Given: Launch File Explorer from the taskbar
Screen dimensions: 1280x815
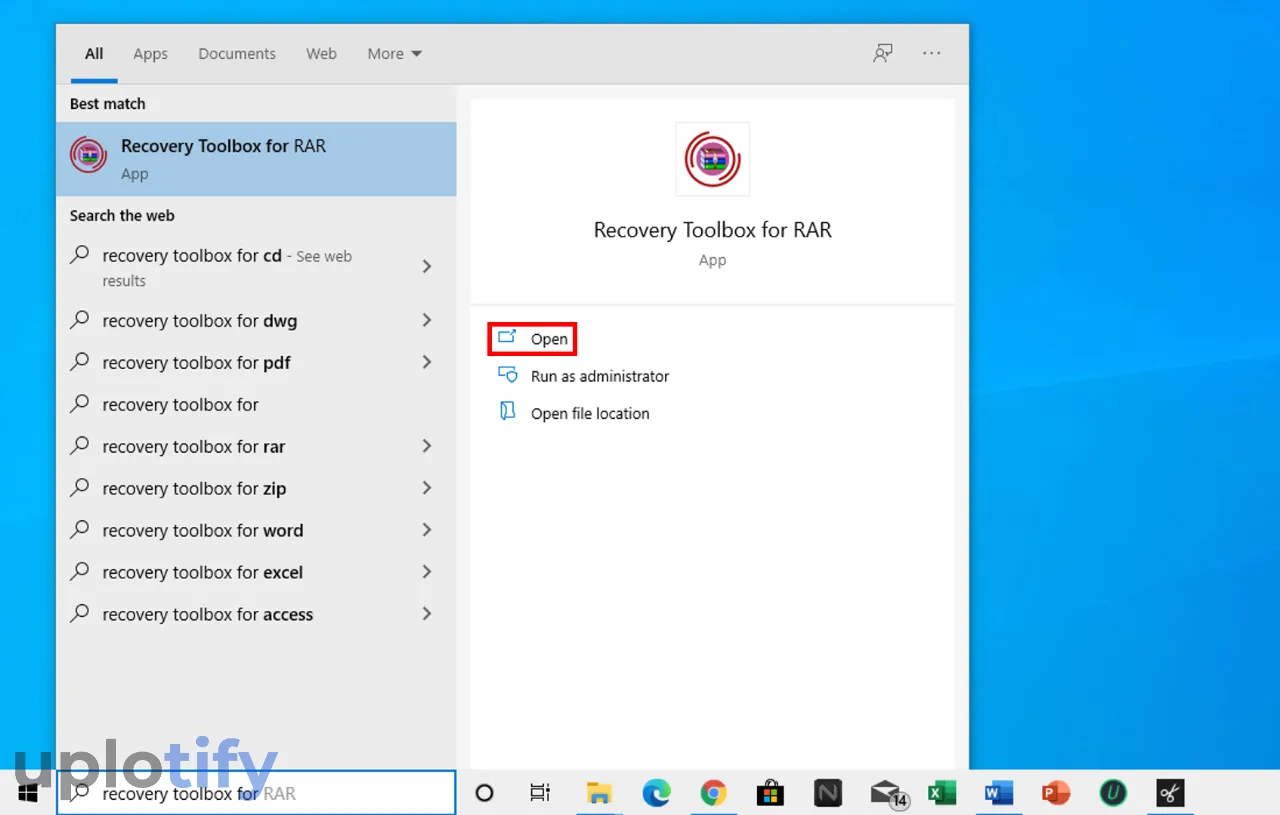Looking at the screenshot, I should pyautogui.click(x=598, y=793).
